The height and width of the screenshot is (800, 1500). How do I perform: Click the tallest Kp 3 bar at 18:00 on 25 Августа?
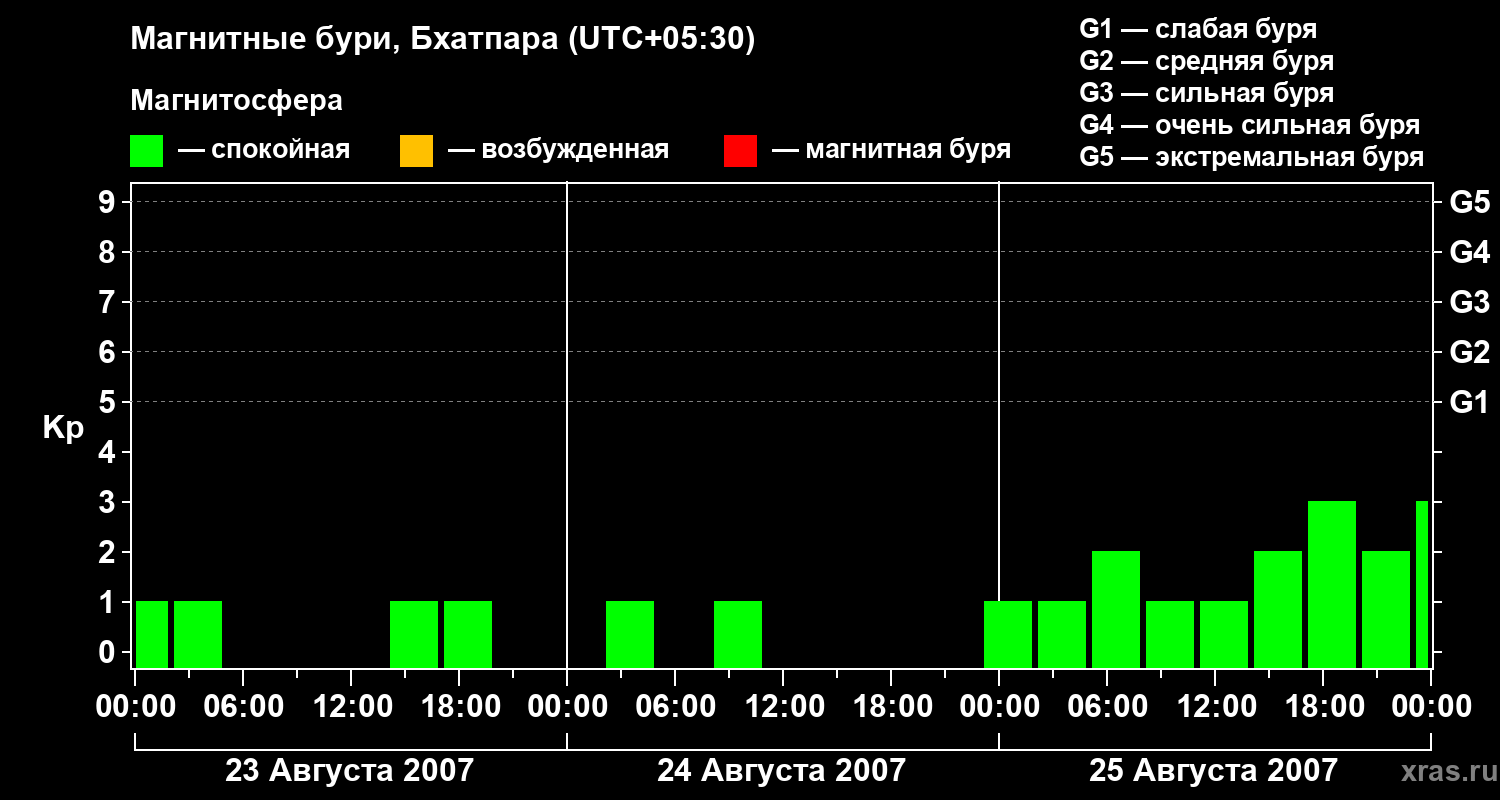1332,584
